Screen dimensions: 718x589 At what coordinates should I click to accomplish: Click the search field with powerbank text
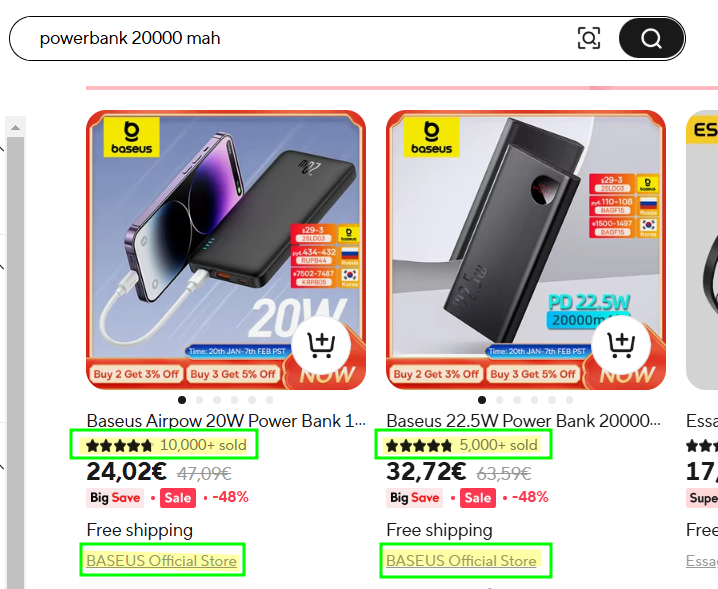coord(293,38)
